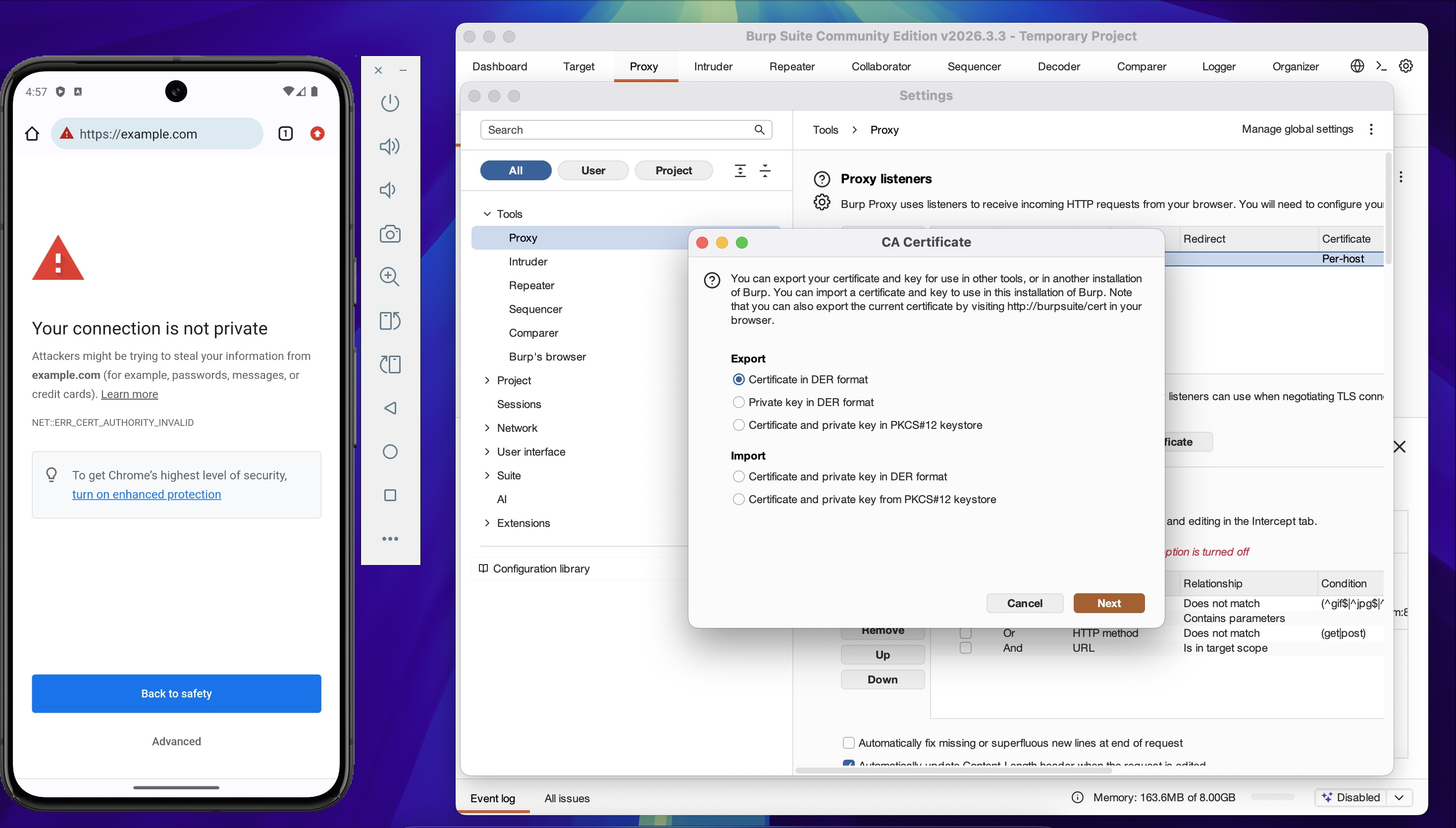Tap the red Chrome update icon

click(317, 134)
